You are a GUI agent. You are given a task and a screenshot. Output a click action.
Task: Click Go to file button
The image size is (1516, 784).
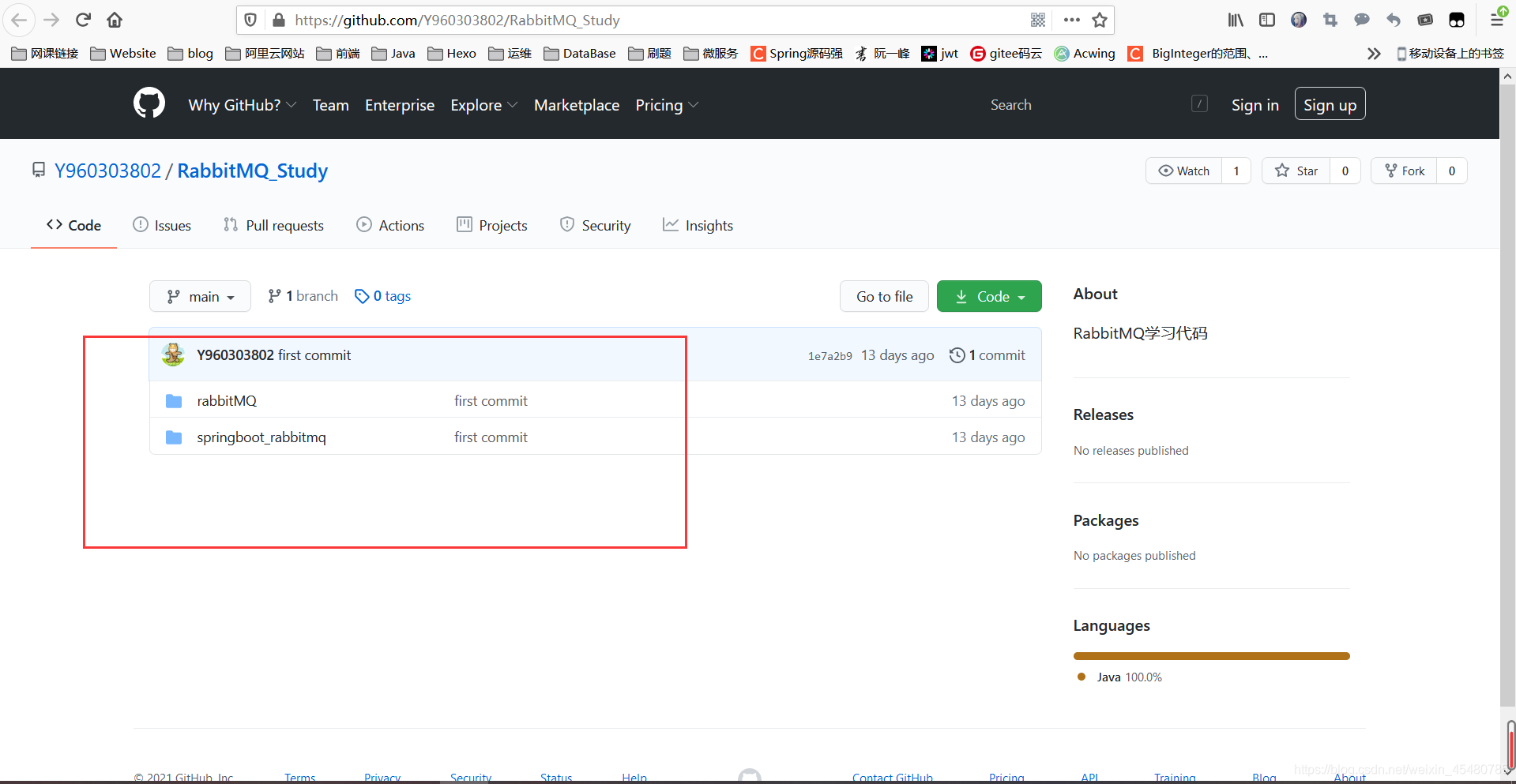[884, 296]
